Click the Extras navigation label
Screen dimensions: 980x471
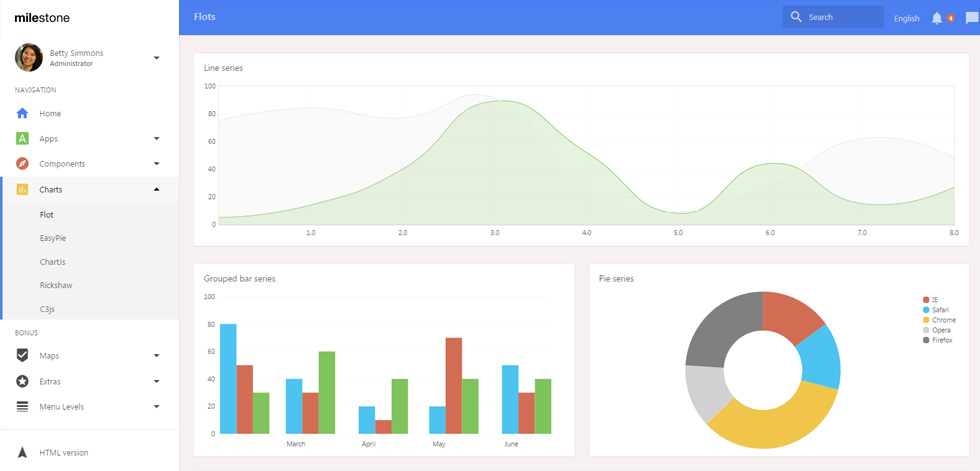pos(50,381)
